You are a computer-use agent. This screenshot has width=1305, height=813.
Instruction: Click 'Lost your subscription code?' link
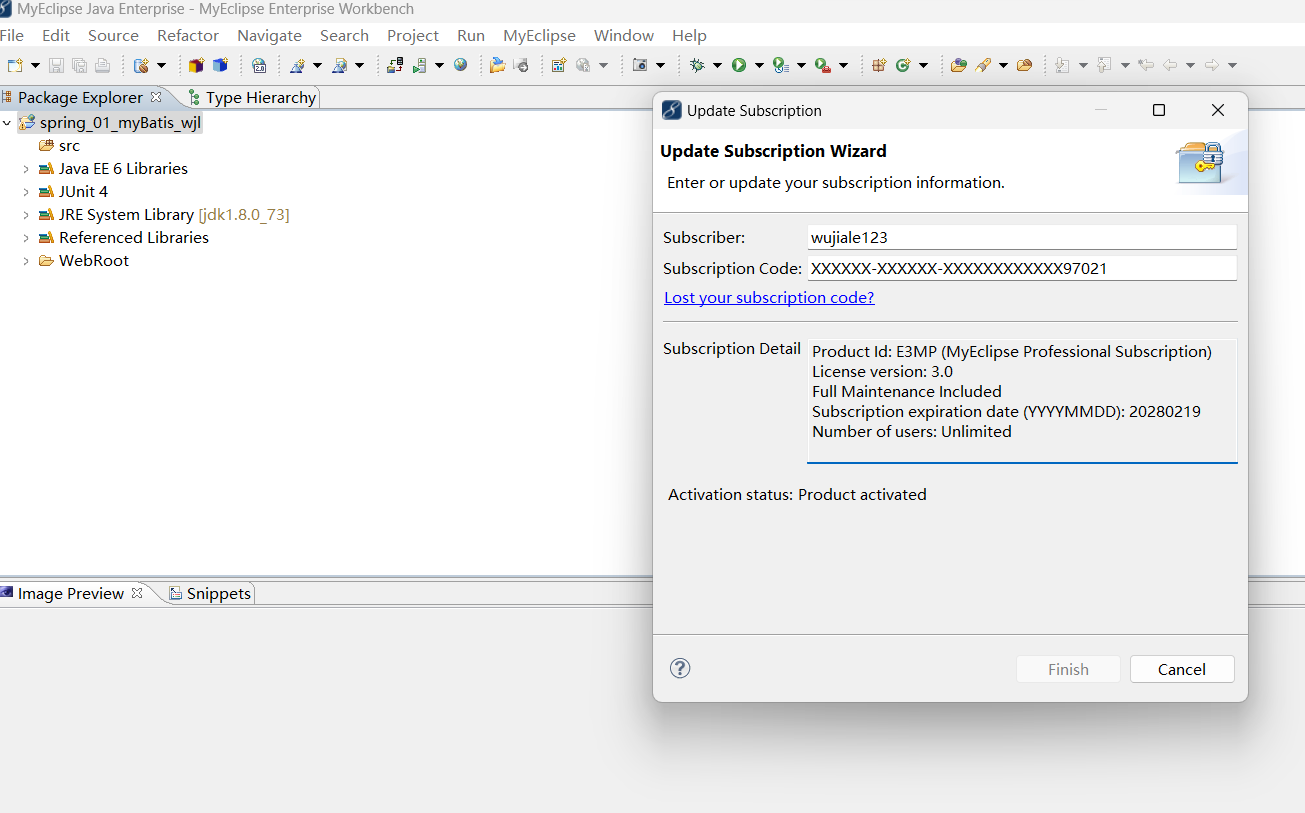(x=769, y=297)
